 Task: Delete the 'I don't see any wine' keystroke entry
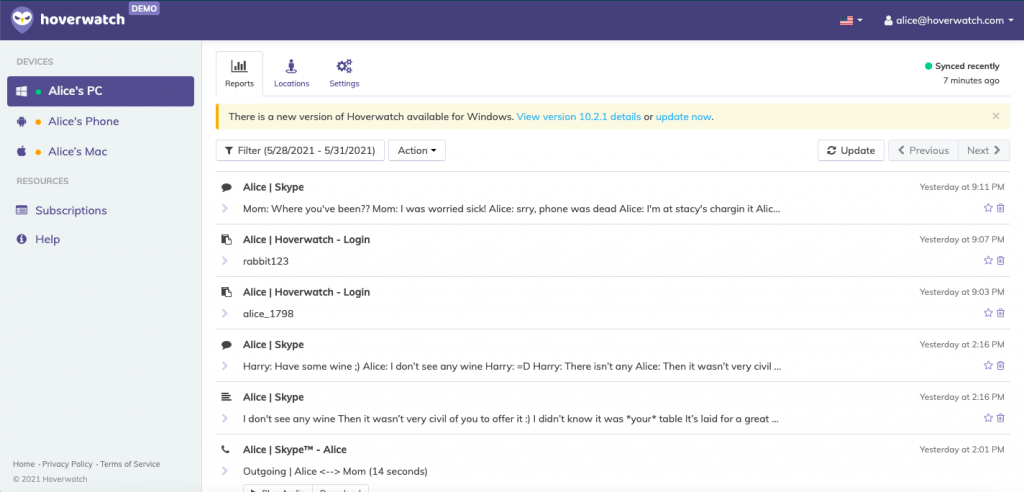coord(1000,418)
